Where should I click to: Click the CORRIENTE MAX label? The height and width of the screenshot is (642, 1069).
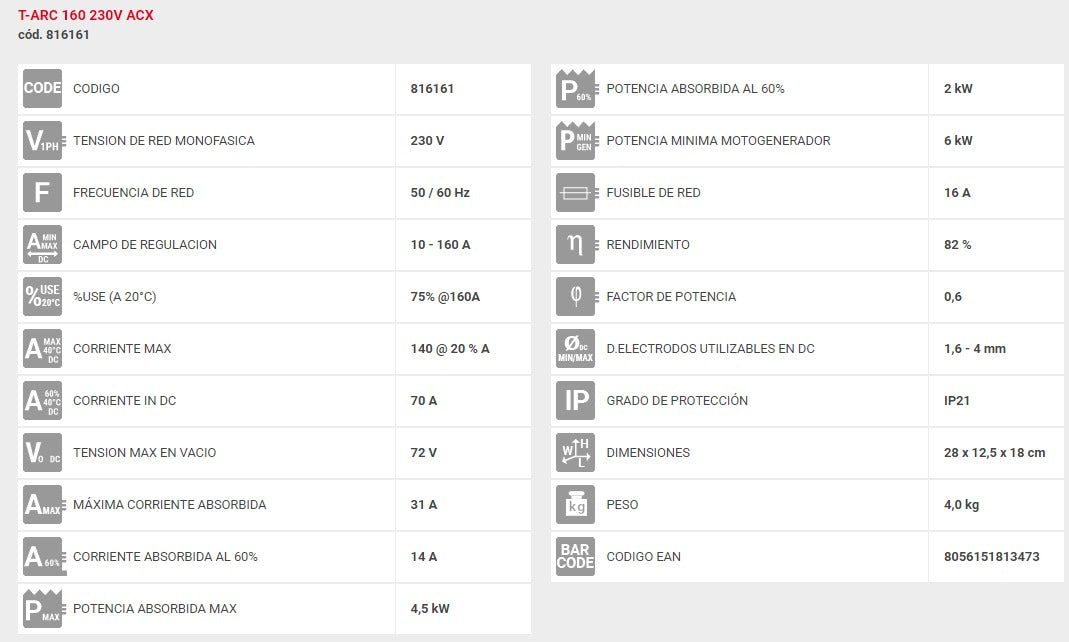122,349
